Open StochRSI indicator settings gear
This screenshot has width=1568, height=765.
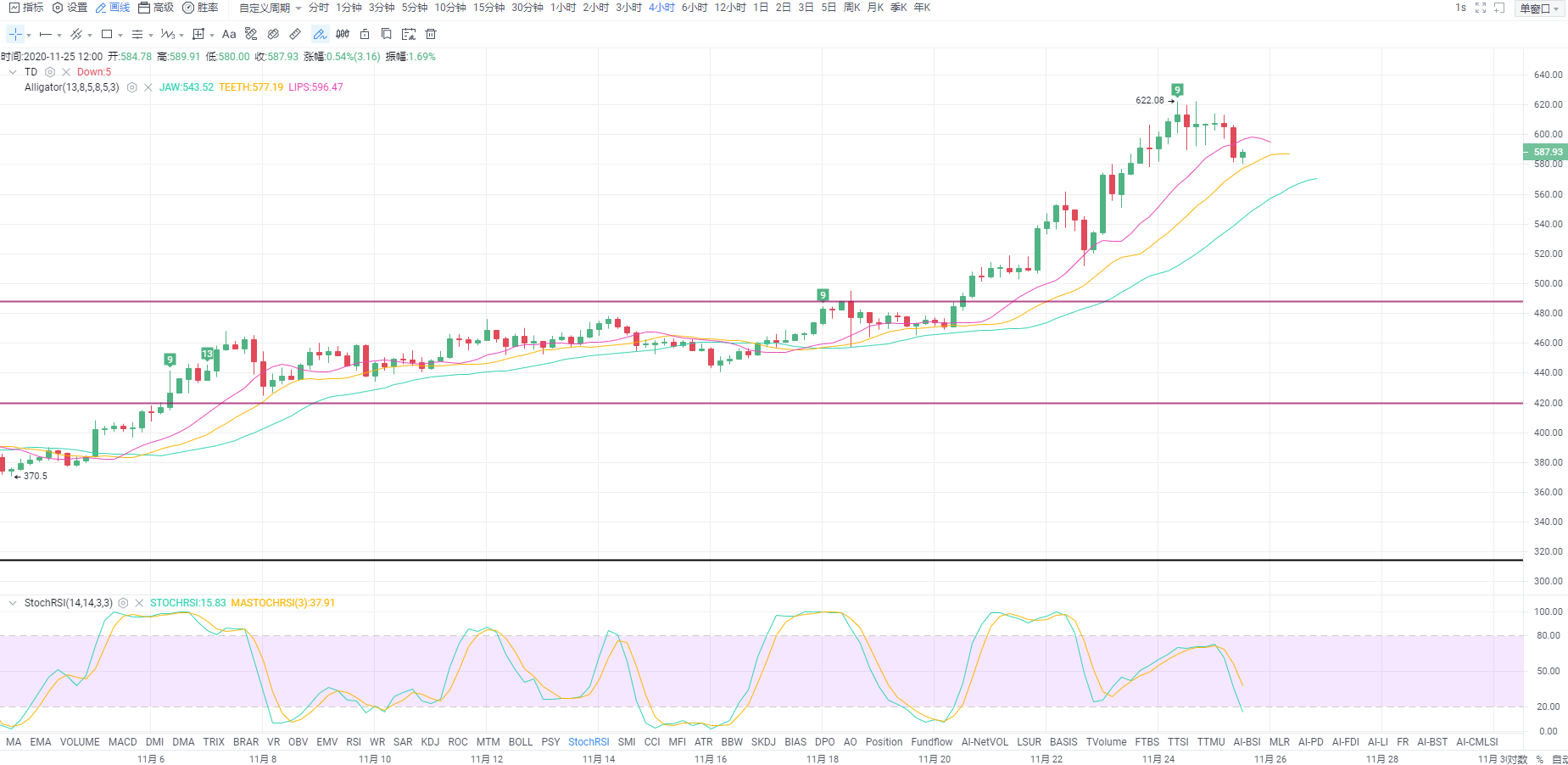click(123, 603)
